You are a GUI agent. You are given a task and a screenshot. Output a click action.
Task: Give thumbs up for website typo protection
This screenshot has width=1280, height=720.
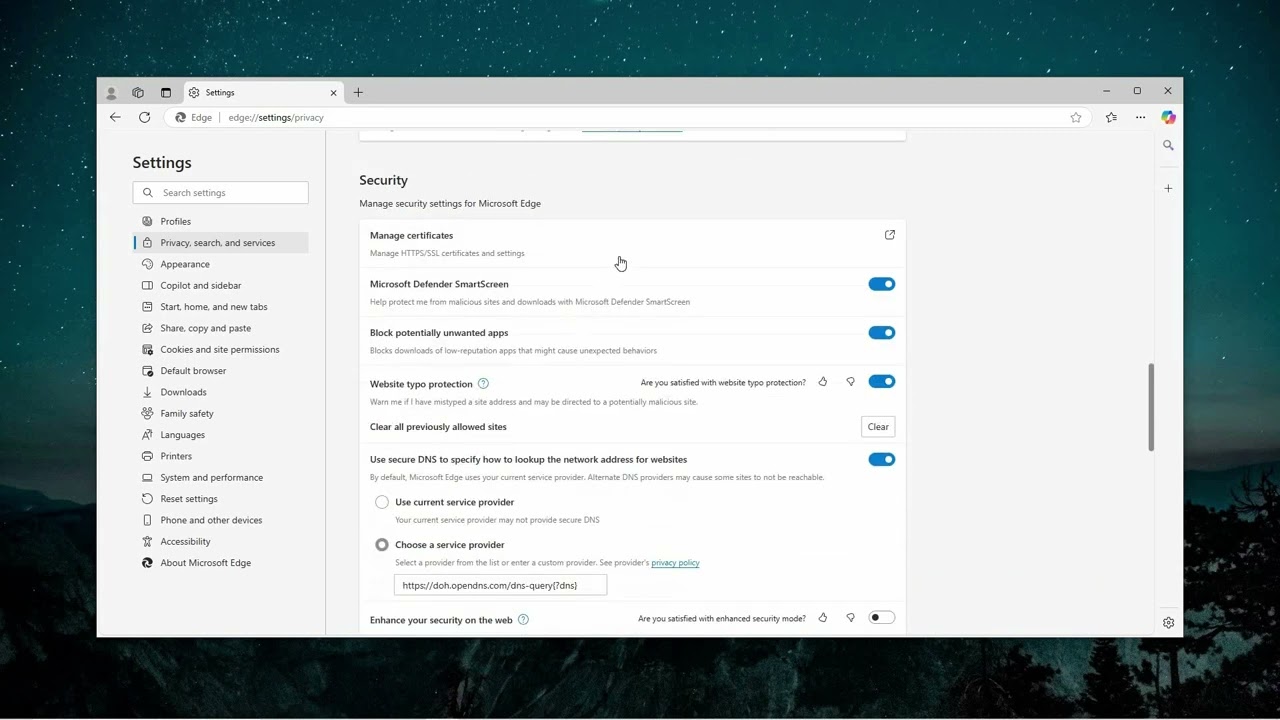click(x=823, y=382)
